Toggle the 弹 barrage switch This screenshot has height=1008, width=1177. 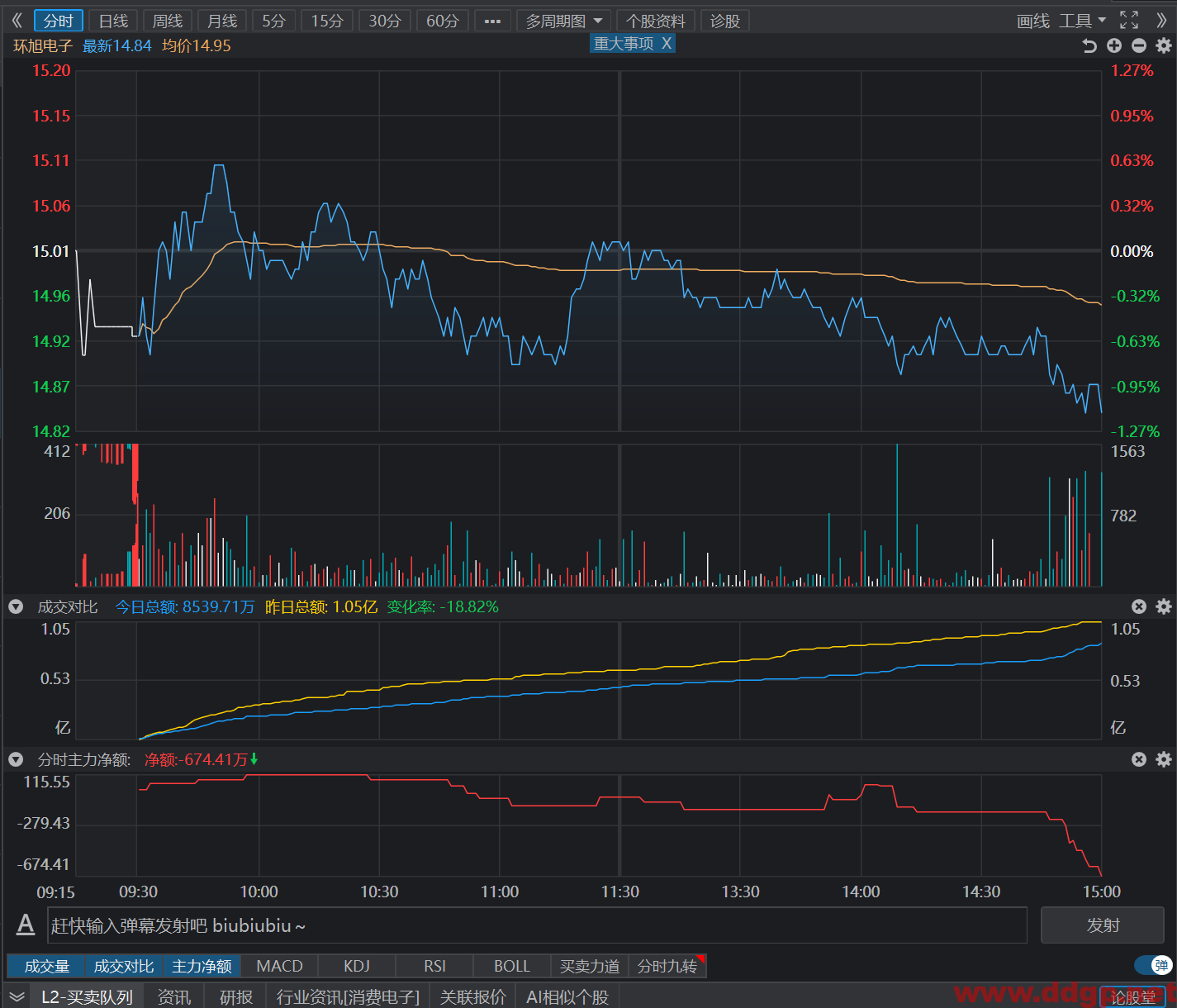click(x=1153, y=965)
